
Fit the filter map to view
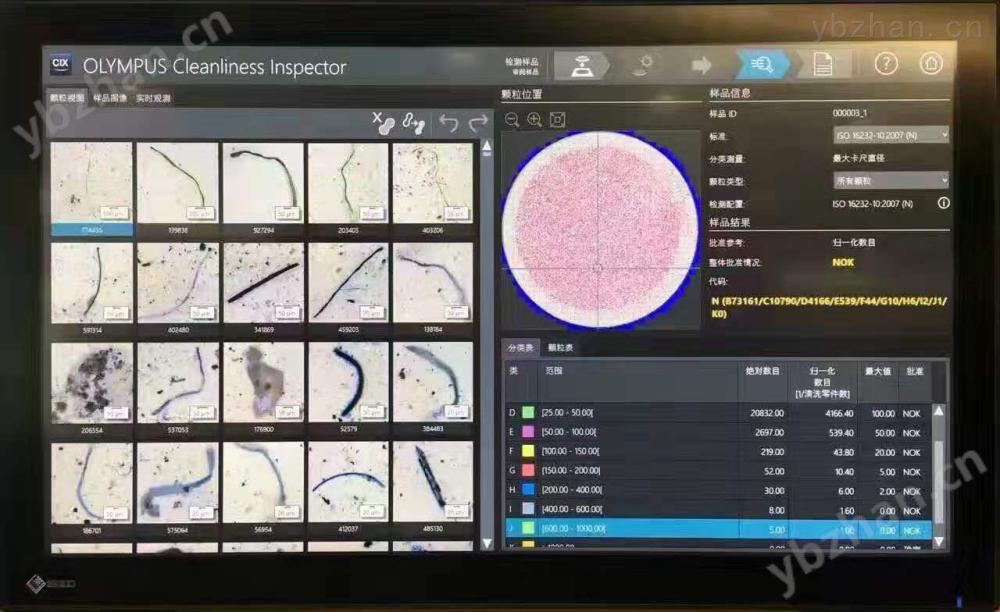[x=557, y=120]
